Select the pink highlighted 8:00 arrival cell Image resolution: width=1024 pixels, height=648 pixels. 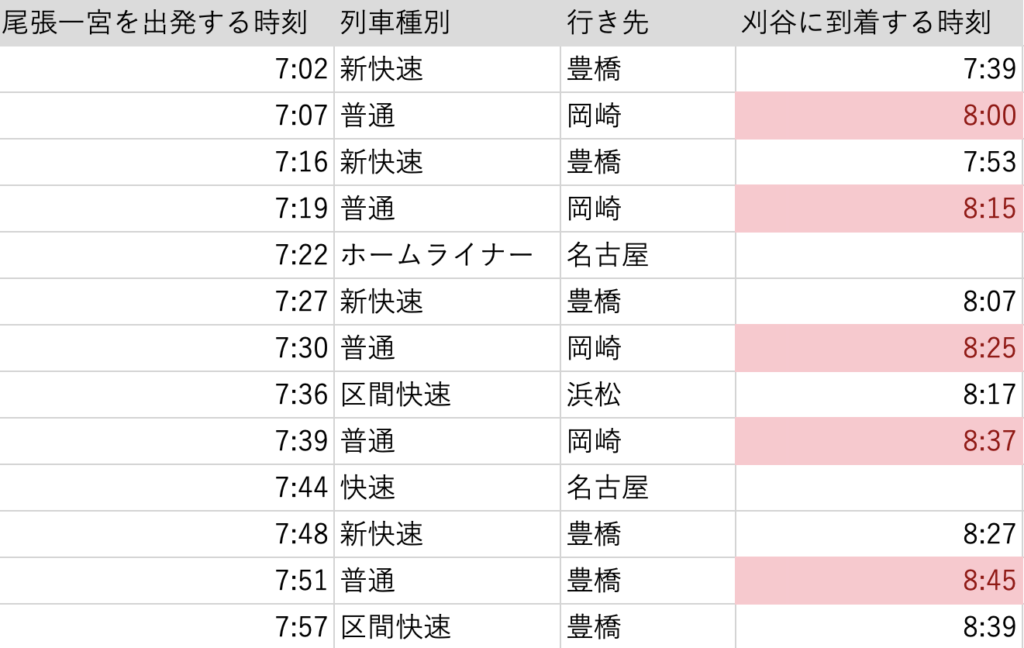[x=879, y=116]
